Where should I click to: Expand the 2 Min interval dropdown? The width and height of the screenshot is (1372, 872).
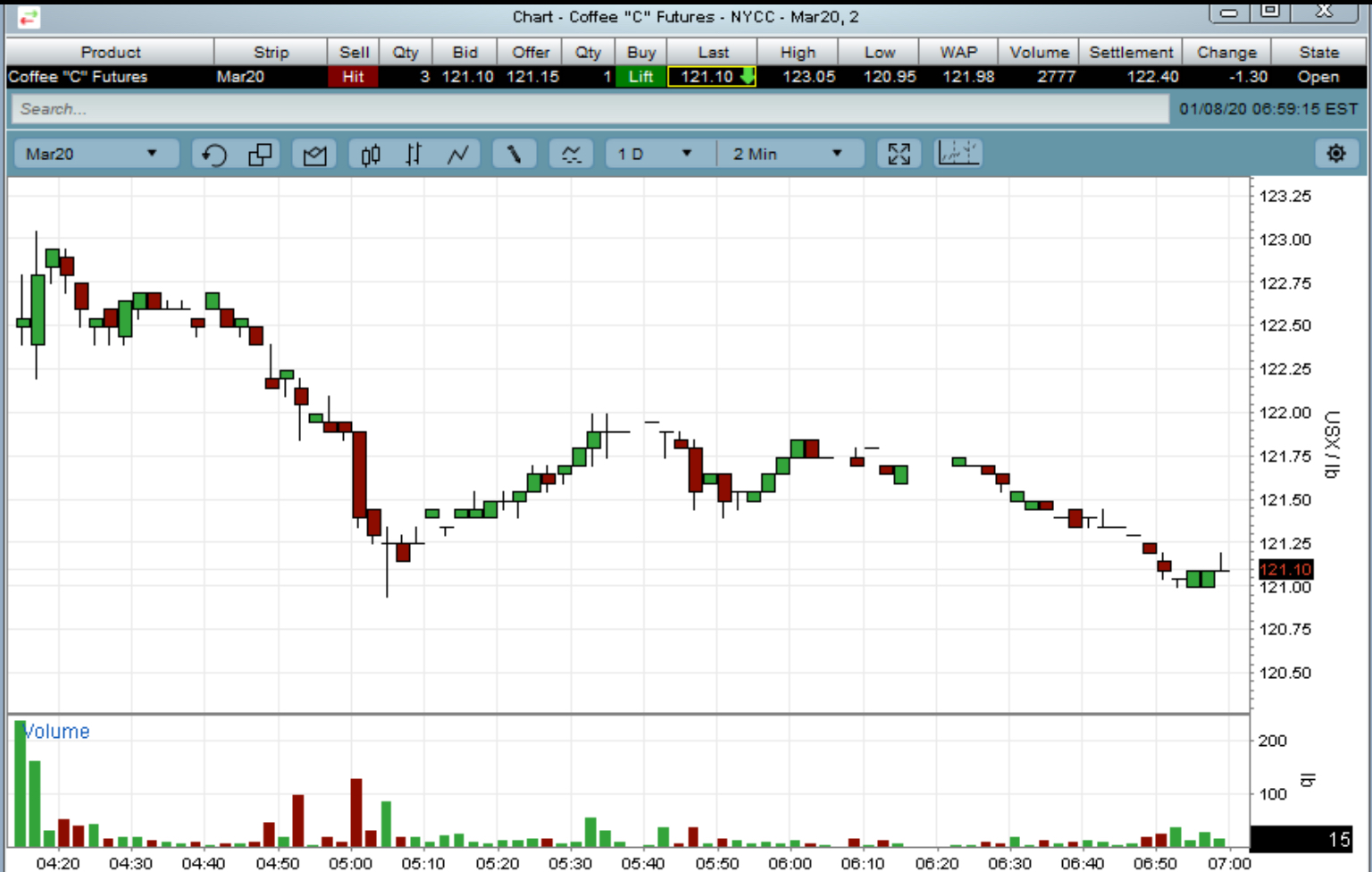pyautogui.click(x=788, y=154)
